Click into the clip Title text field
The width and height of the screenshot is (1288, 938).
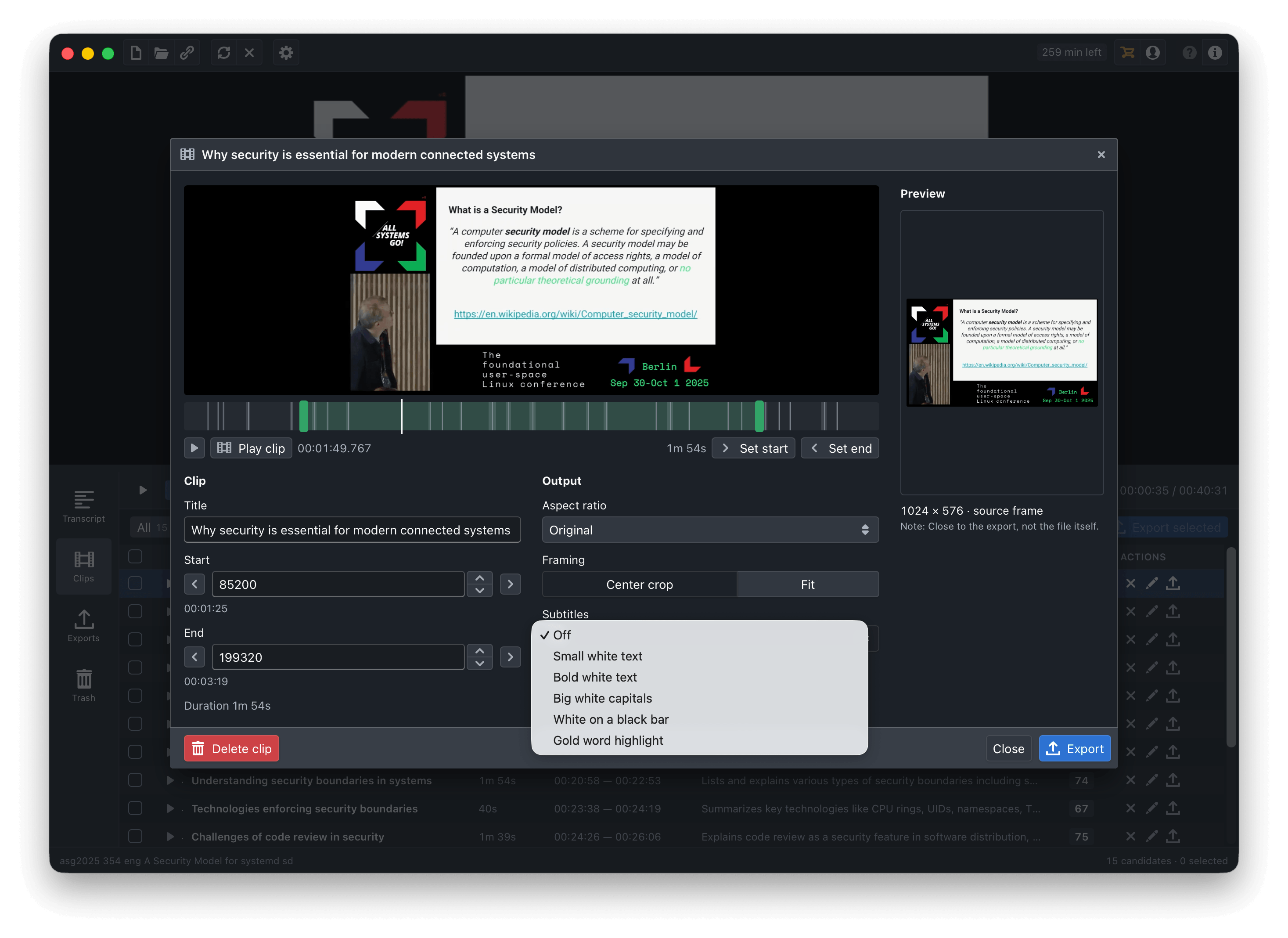(x=352, y=530)
